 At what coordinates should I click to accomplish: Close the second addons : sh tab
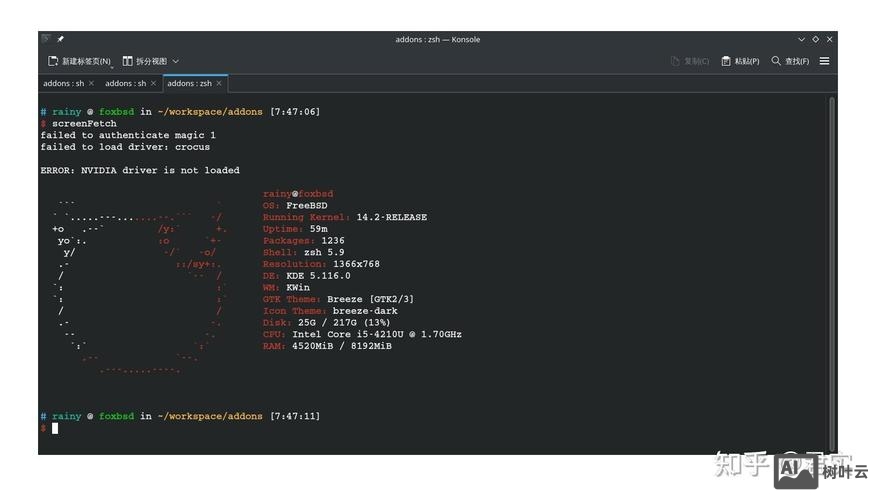tap(154, 84)
